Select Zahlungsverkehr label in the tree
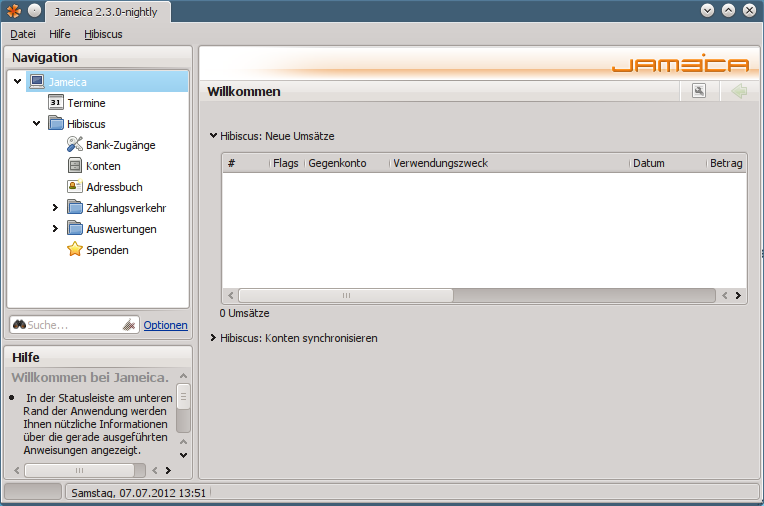The image size is (764, 506). click(126, 208)
